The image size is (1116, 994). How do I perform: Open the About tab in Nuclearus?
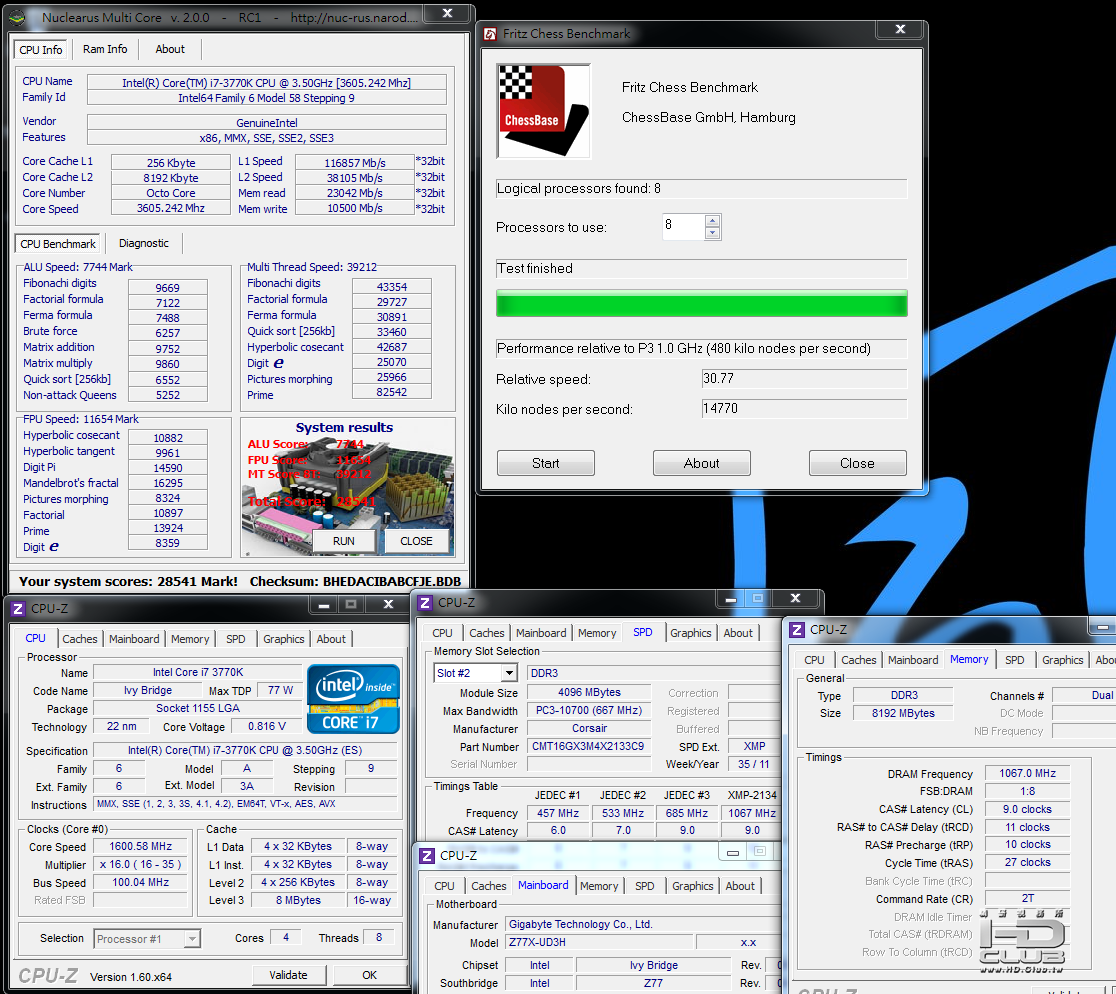[x=170, y=49]
